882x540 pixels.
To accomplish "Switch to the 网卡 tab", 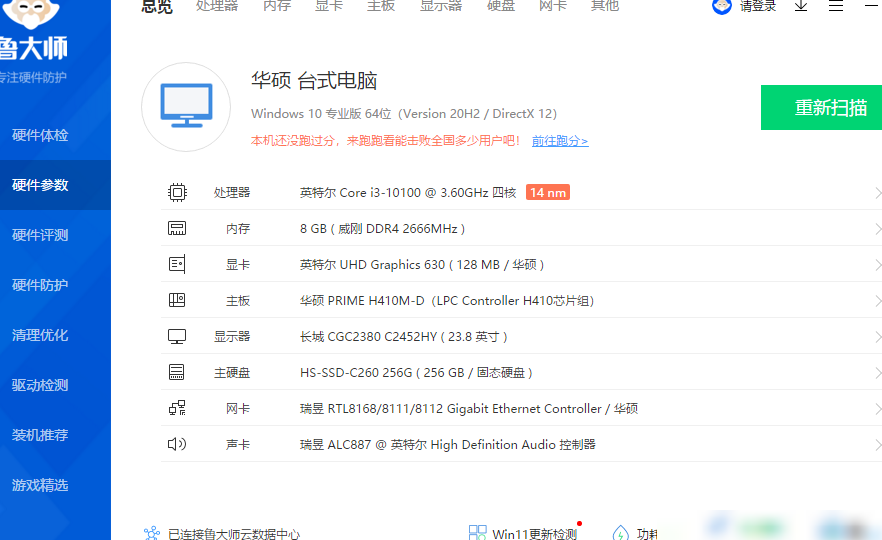I will point(553,6).
